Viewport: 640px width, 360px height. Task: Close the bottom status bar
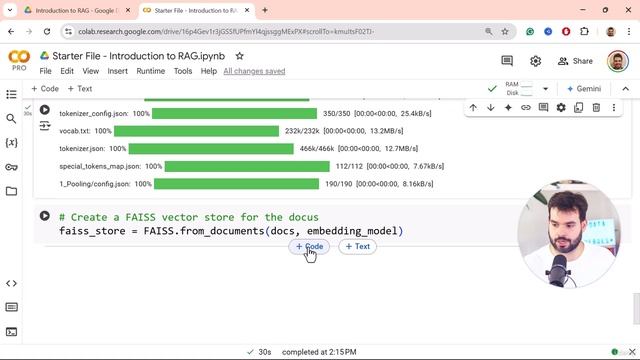[x=632, y=352]
